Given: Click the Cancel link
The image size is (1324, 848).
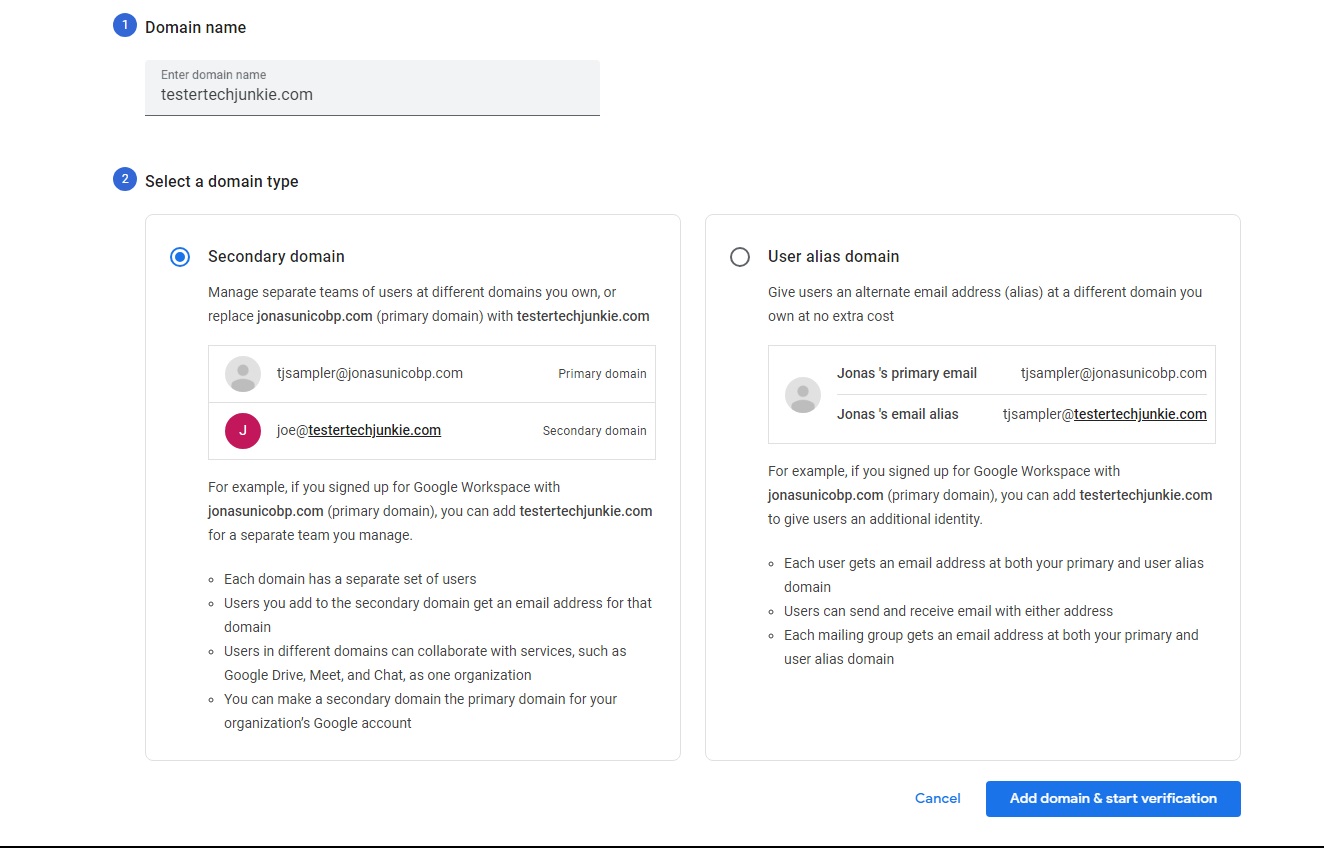Looking at the screenshot, I should coord(938,799).
